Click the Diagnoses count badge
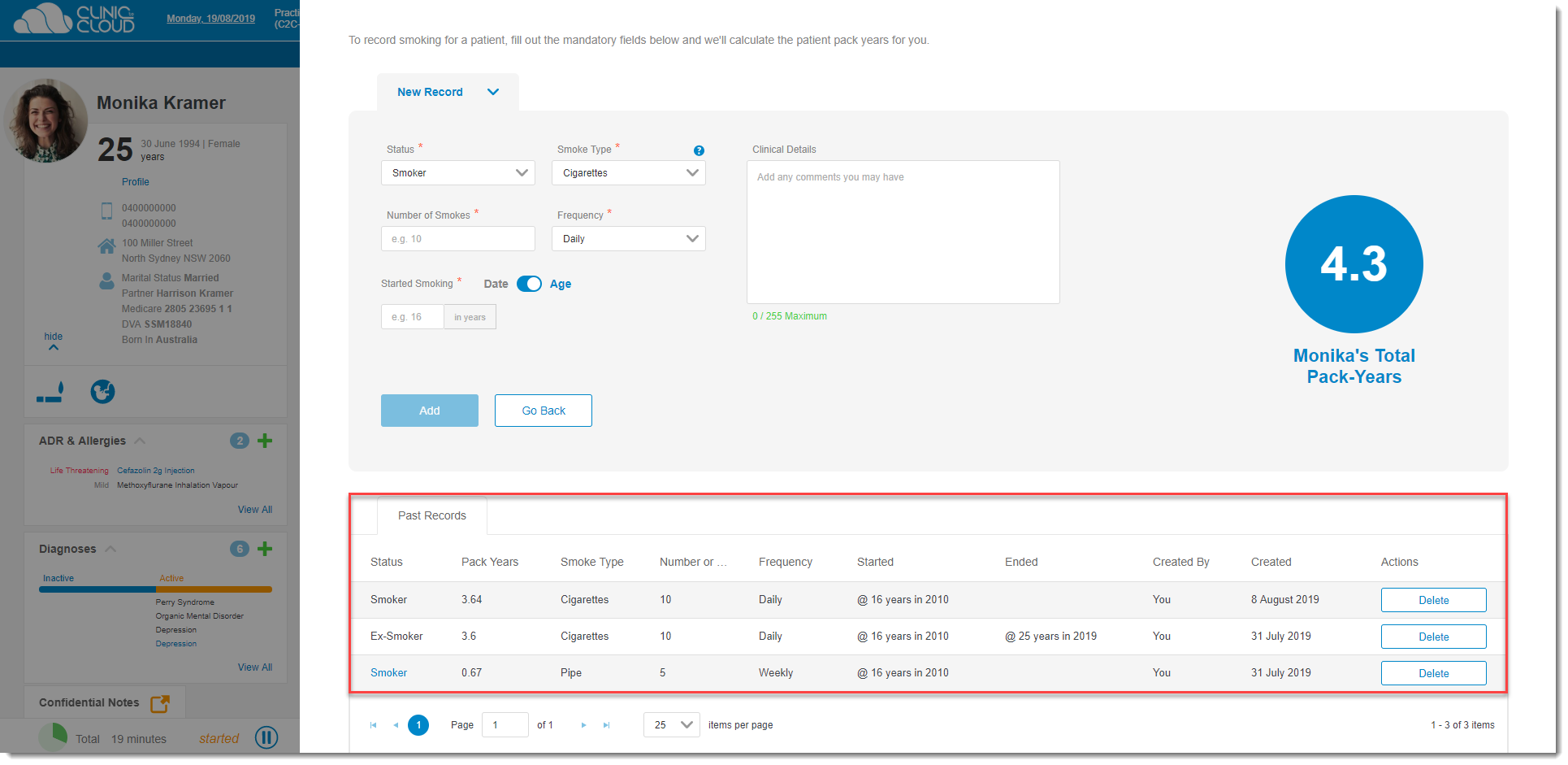Screen dimensions: 1568x765 tap(240, 549)
